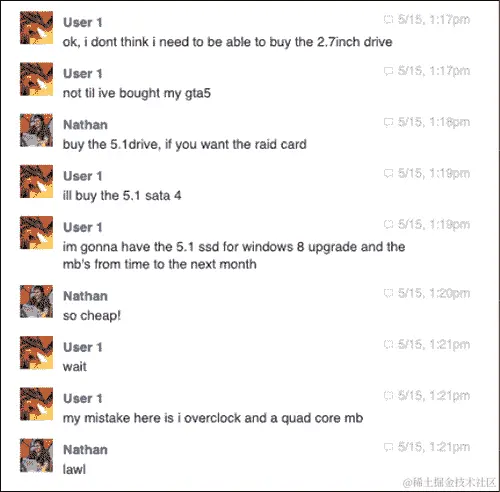Click comment icon on the 'lawl' message row
The image size is (500, 492).
pos(388,447)
